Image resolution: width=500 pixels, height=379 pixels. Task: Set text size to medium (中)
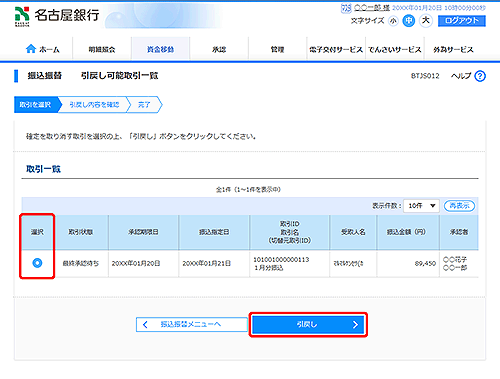click(409, 21)
